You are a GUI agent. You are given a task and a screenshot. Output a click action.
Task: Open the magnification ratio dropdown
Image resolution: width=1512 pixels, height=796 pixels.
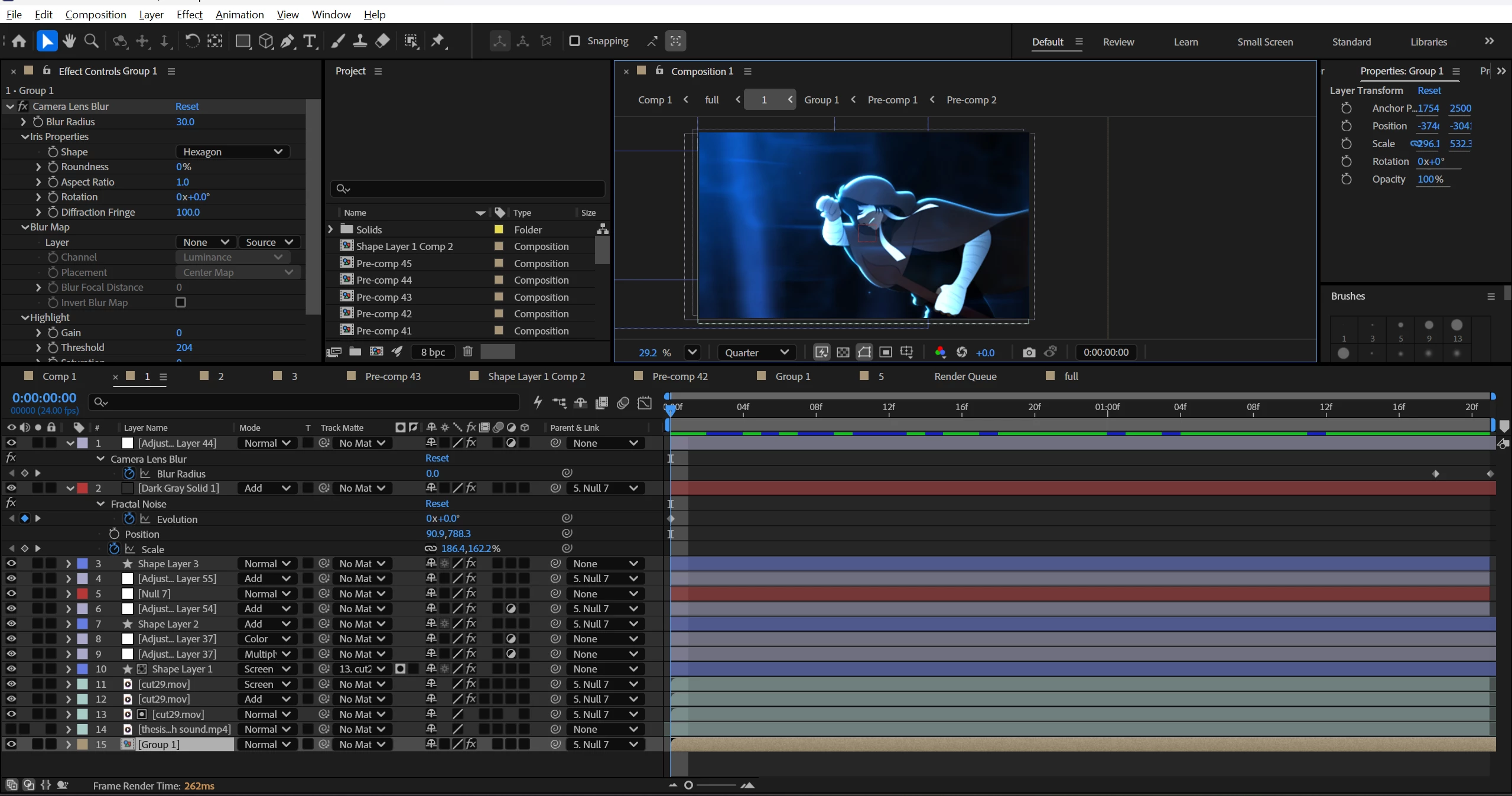pyautogui.click(x=692, y=353)
